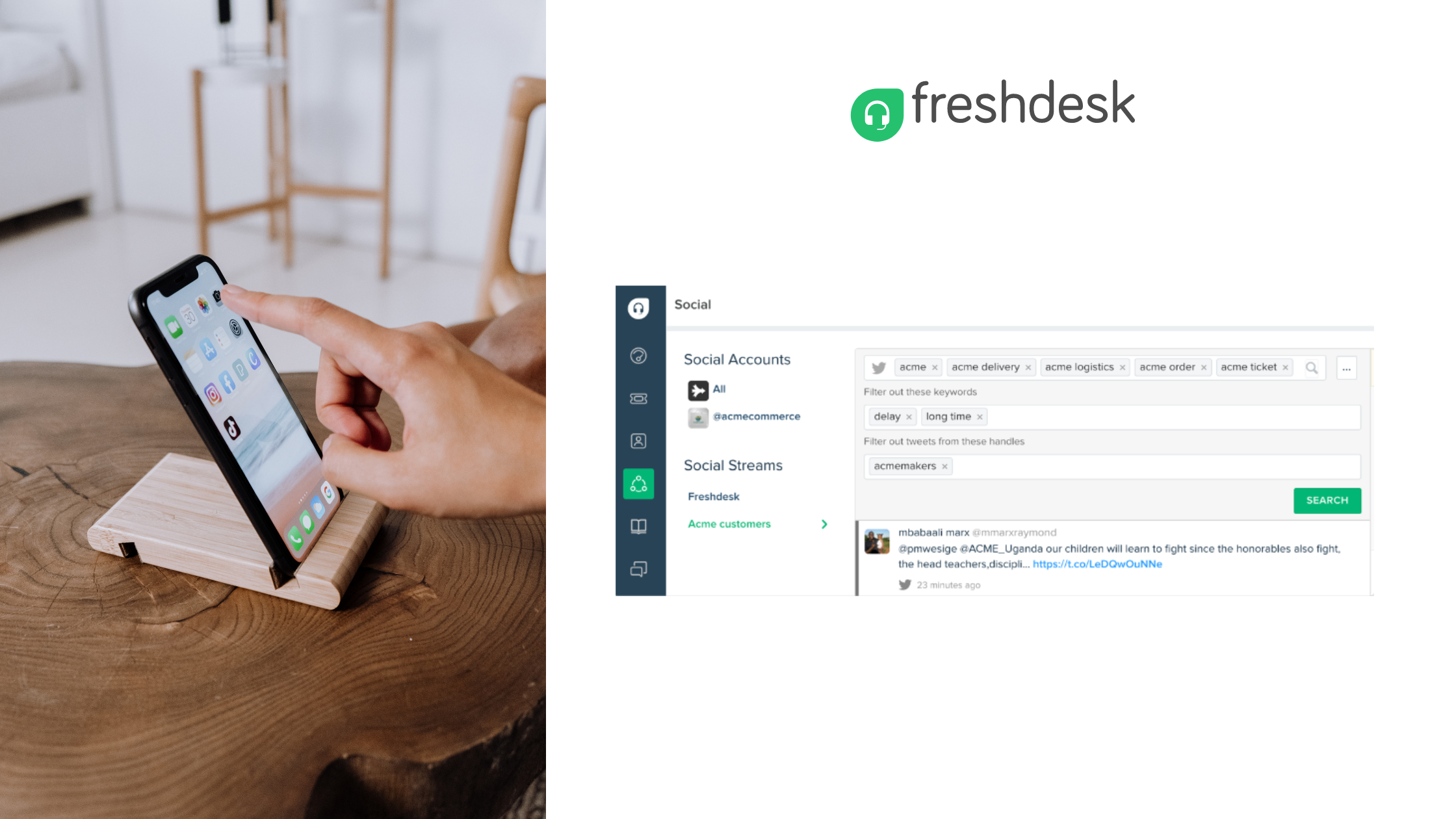
Task: Click the search magnifier icon in filter bar
Action: click(1312, 366)
